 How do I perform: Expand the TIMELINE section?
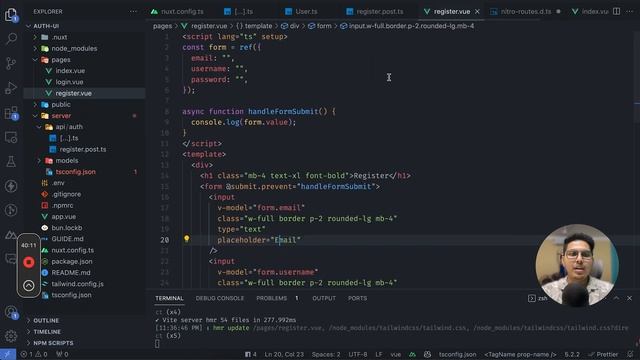[47, 332]
